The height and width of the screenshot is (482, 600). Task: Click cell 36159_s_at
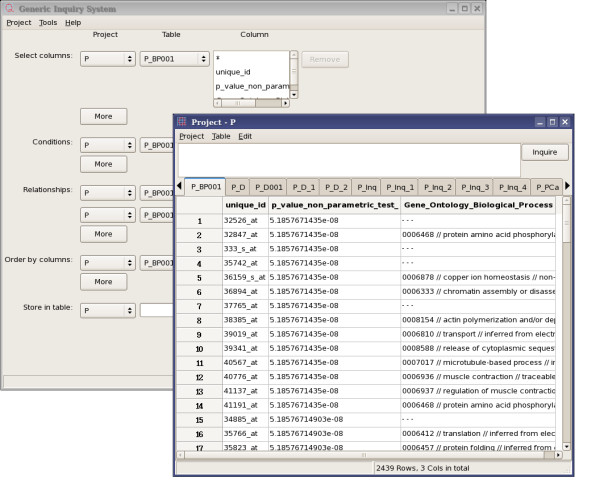[x=245, y=277]
